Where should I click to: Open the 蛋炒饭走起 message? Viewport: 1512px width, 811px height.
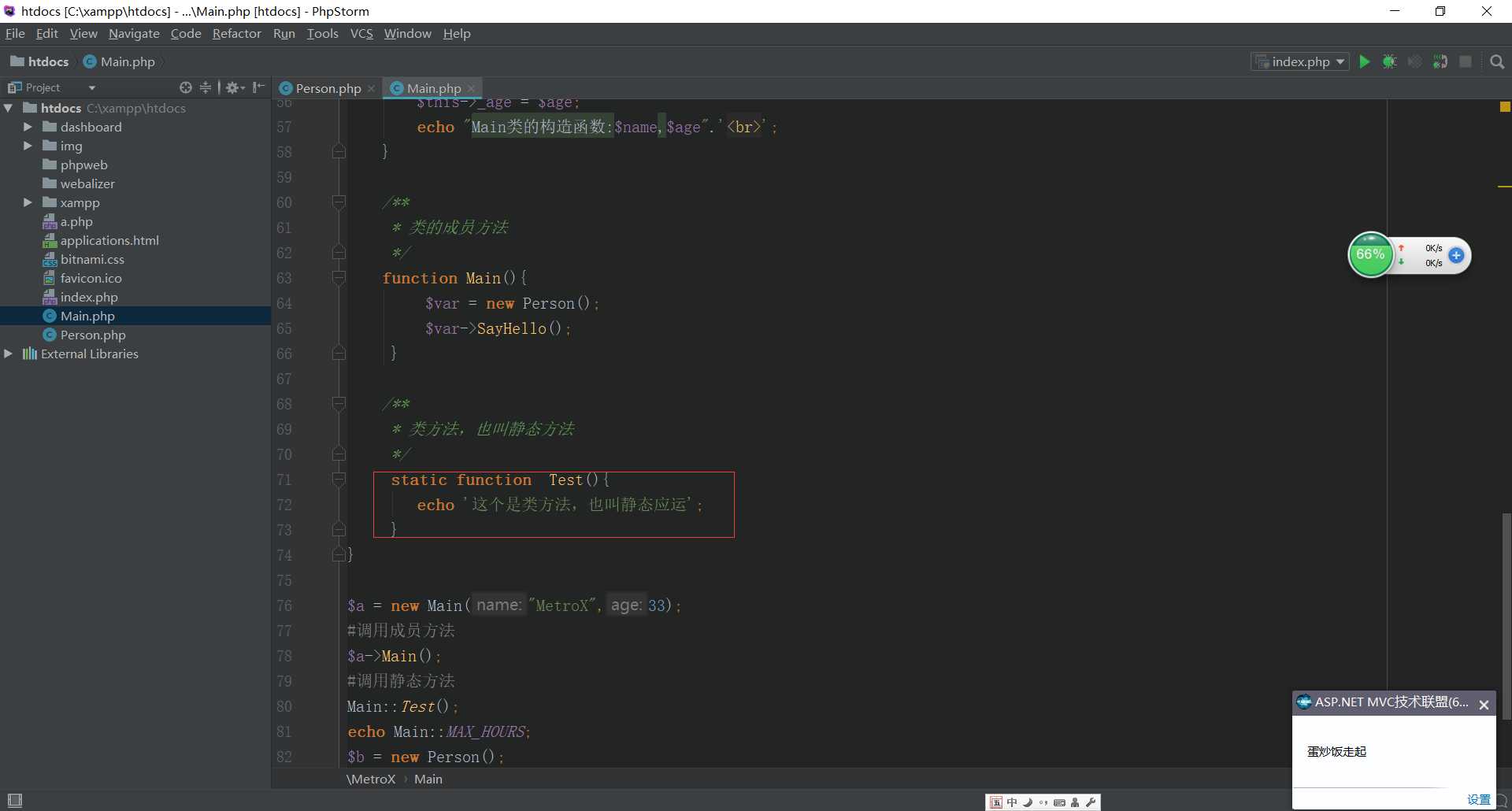click(x=1336, y=751)
